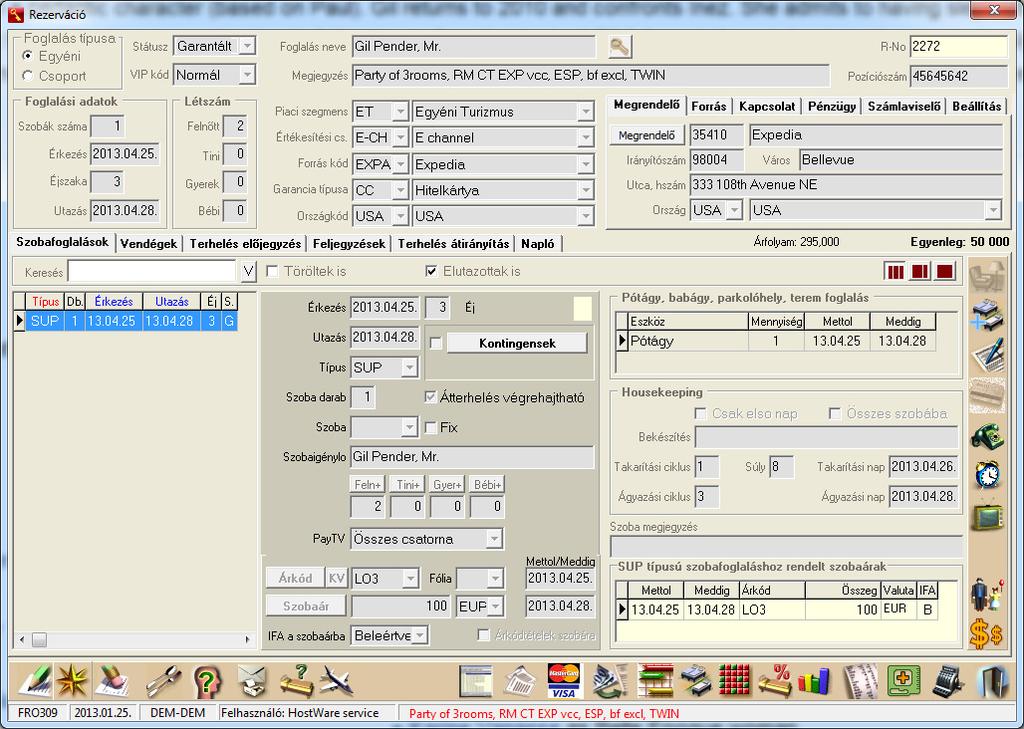Switch to the Vendégek tab
This screenshot has height=729, width=1024.
click(149, 244)
